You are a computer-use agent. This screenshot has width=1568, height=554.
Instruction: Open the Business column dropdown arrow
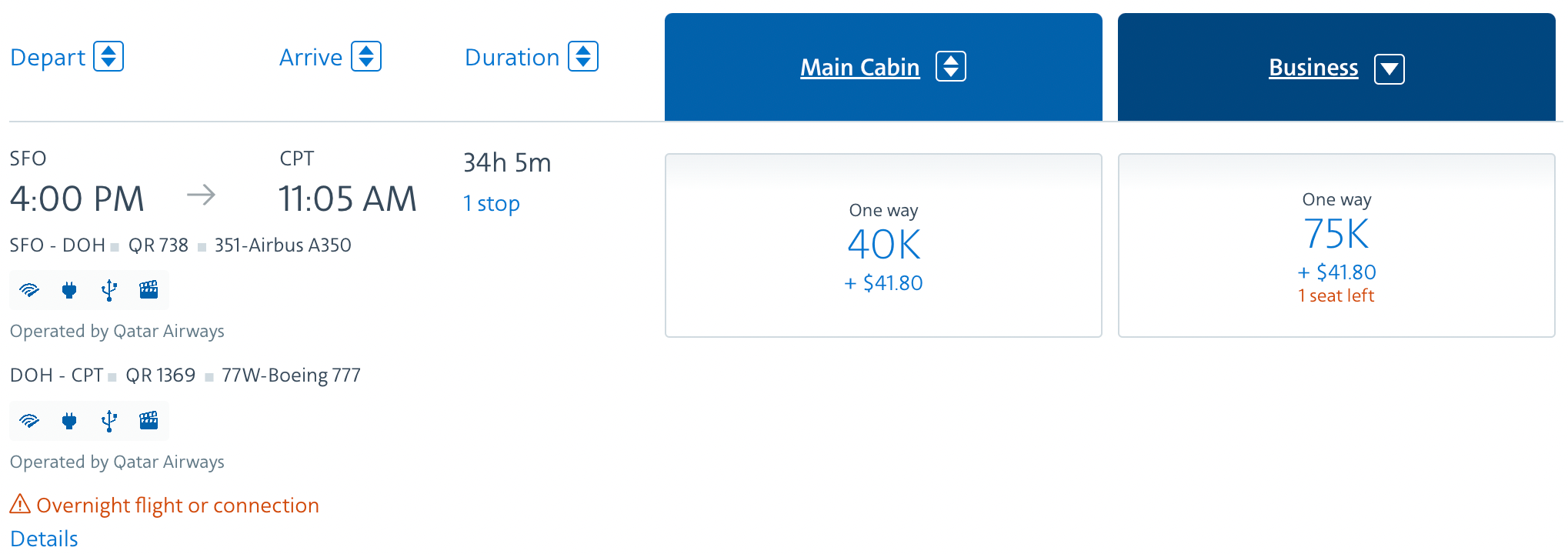(1390, 68)
